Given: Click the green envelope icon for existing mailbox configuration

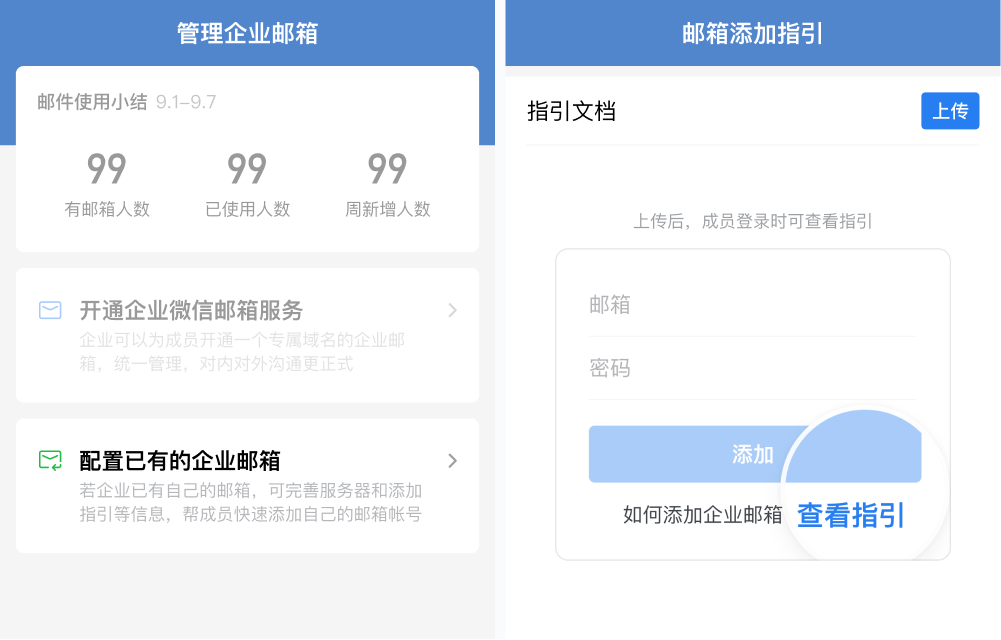Looking at the screenshot, I should (50, 460).
